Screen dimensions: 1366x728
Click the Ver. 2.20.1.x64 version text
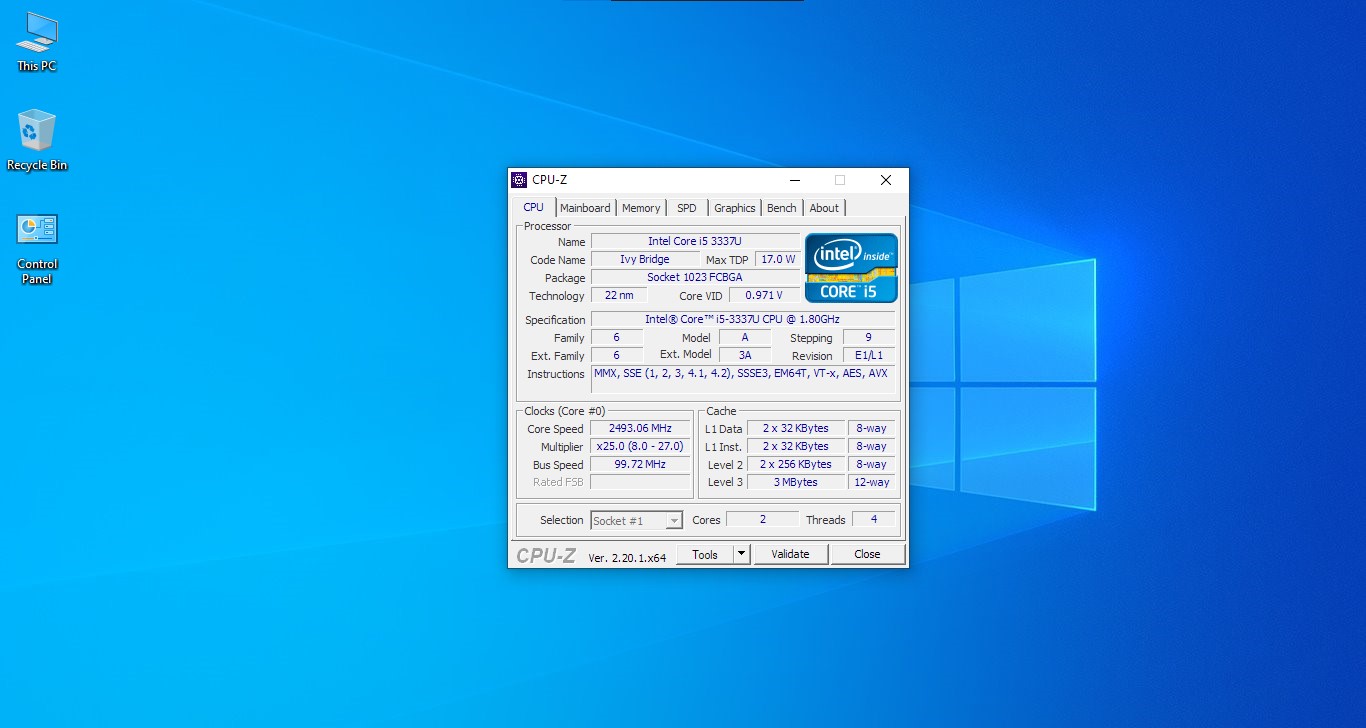627,558
